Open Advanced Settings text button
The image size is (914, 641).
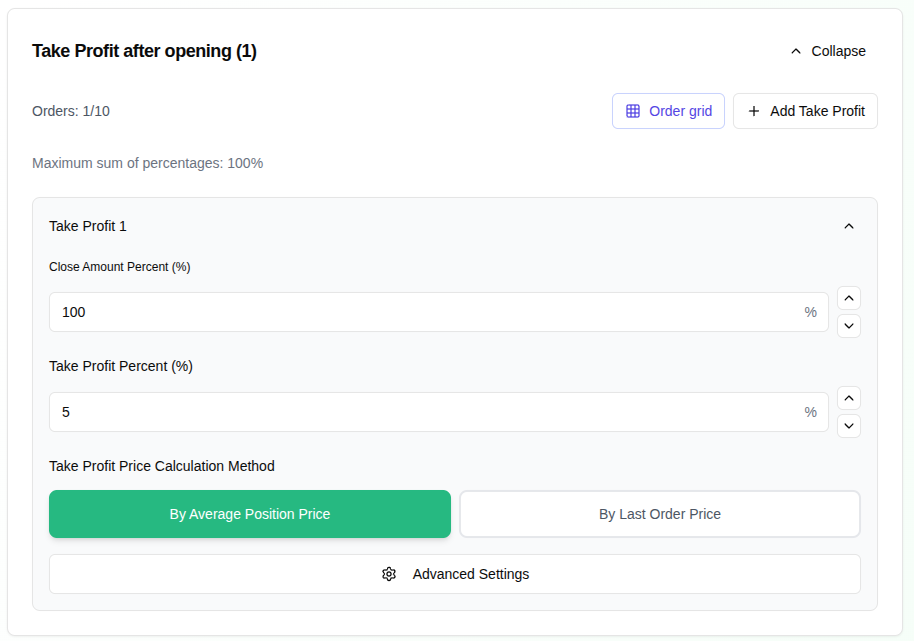[x=471, y=574]
